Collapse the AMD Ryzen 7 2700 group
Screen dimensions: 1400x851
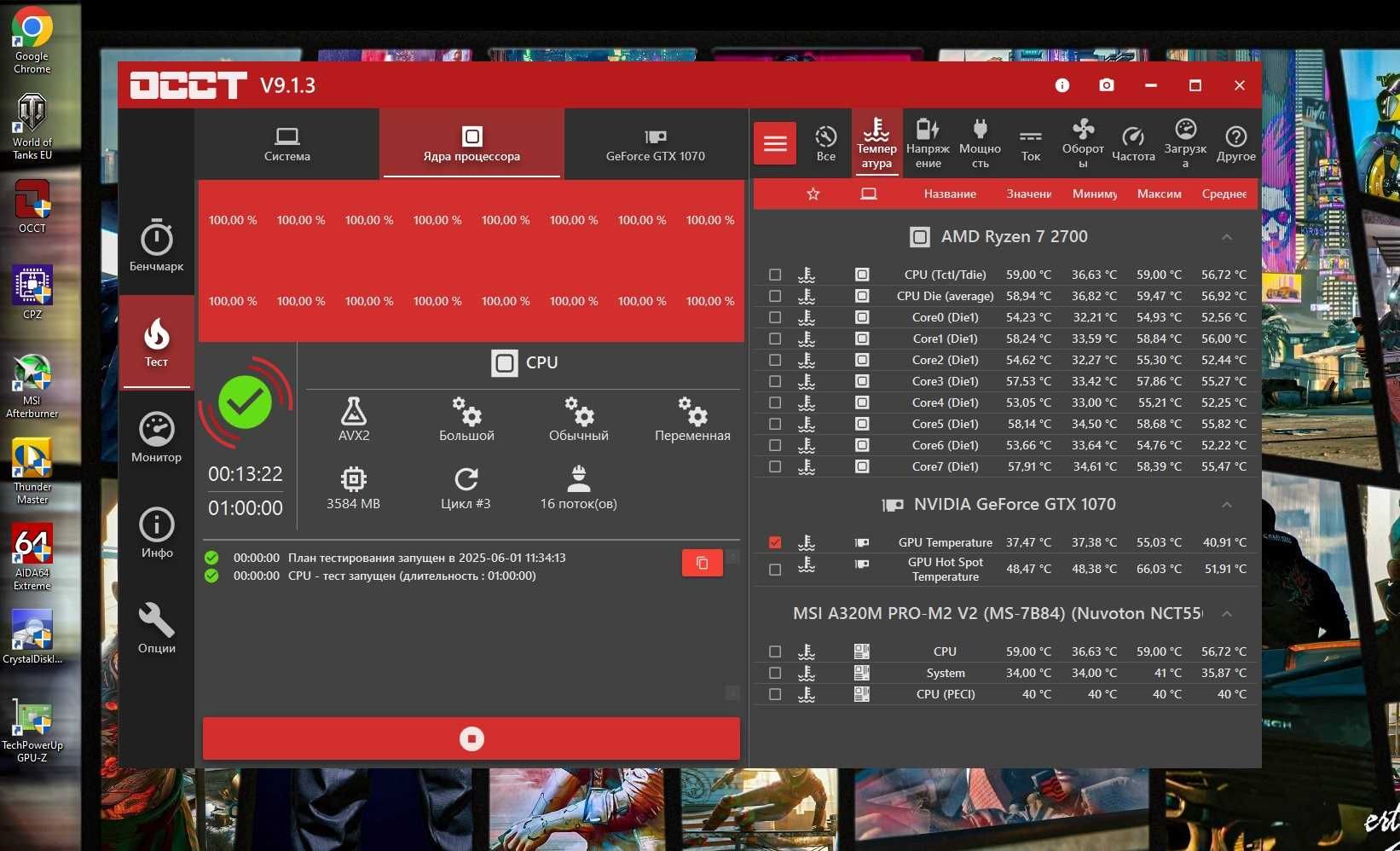[1227, 237]
